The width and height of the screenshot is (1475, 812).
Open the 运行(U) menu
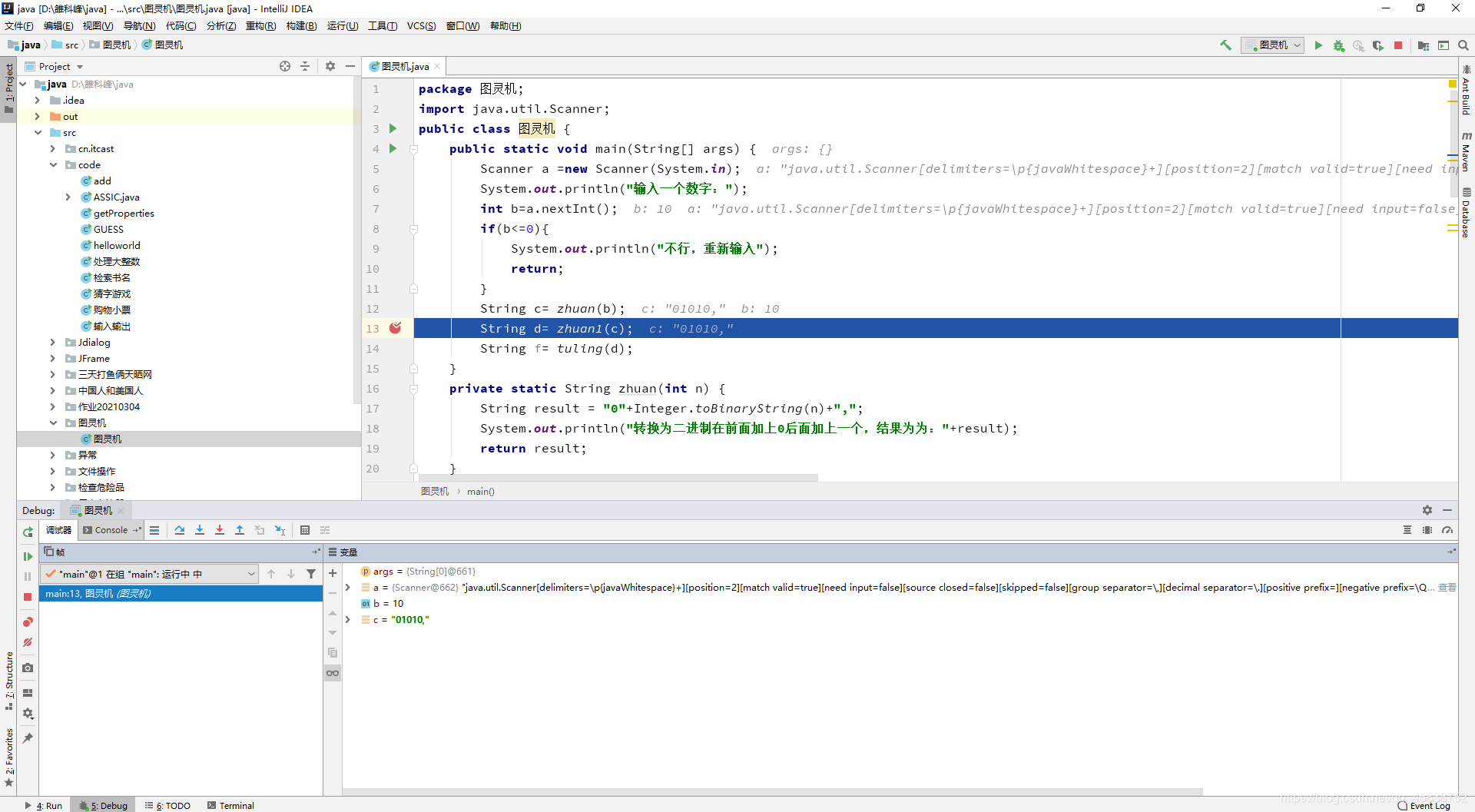pyautogui.click(x=343, y=26)
